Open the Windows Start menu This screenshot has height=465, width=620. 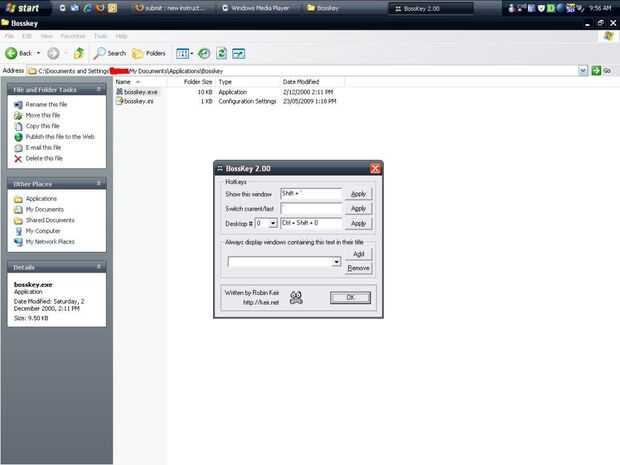pyautogui.click(x=23, y=8)
